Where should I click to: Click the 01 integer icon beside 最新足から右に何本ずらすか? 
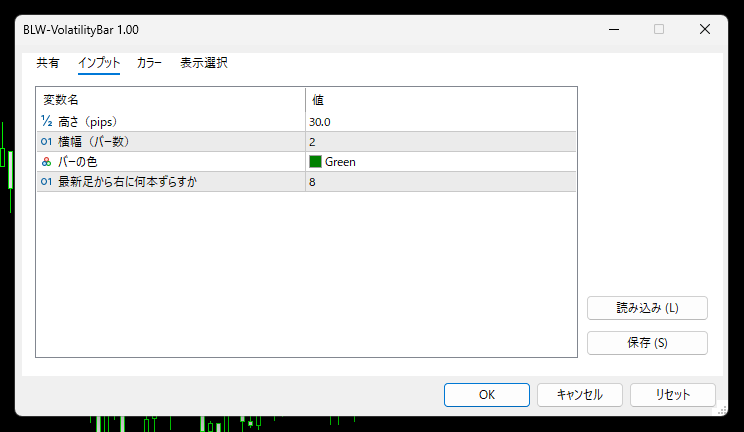coord(46,181)
